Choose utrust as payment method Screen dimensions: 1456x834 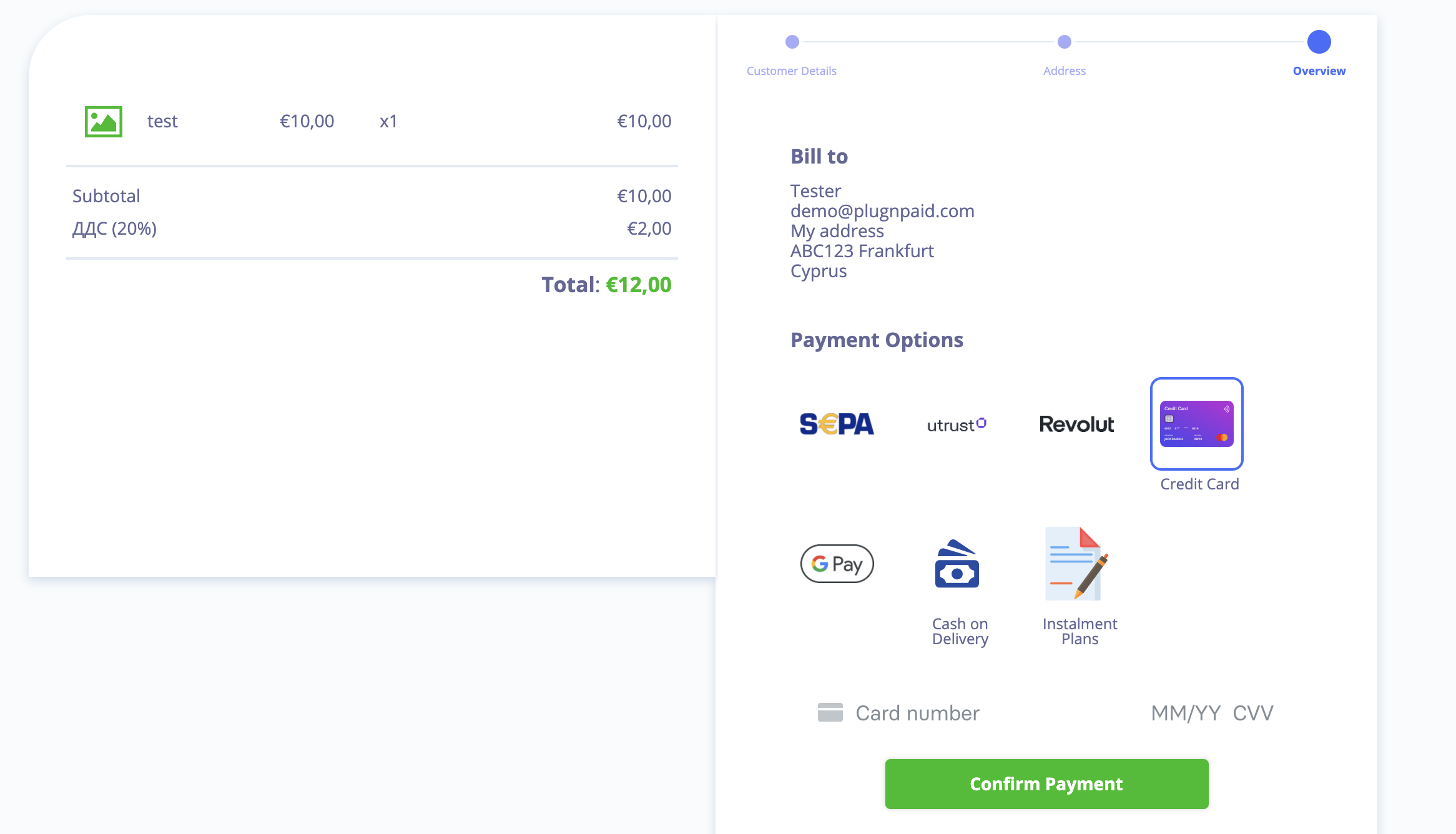coord(957,424)
